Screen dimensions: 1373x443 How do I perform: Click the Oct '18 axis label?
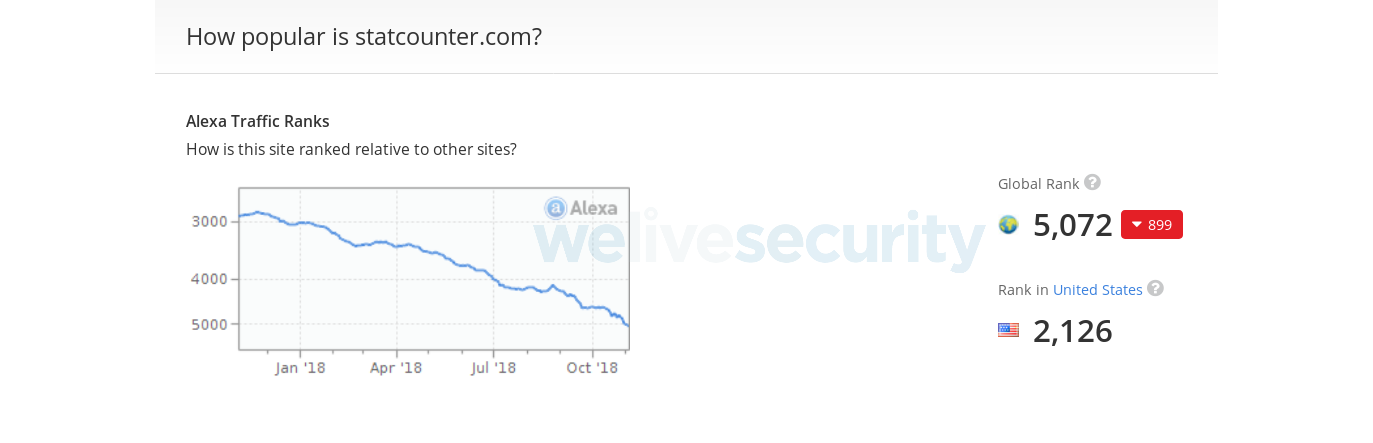(592, 368)
